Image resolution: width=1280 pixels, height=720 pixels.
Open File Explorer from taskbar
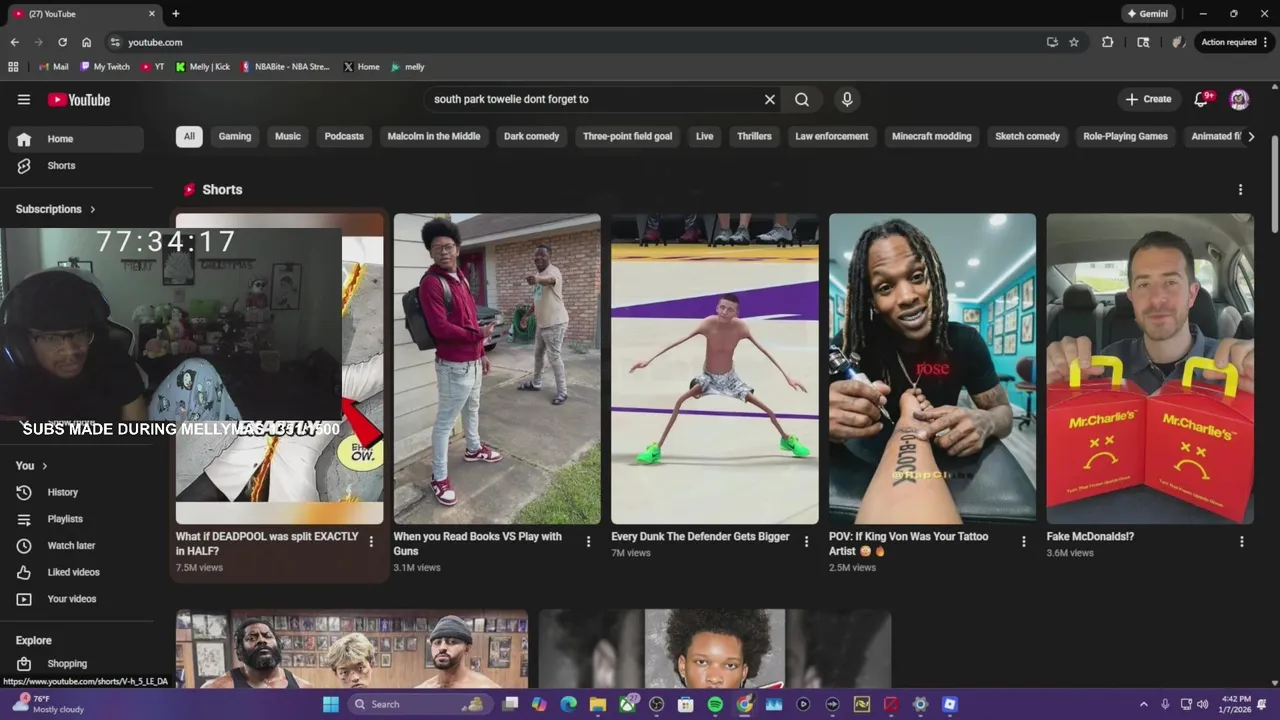tap(597, 704)
